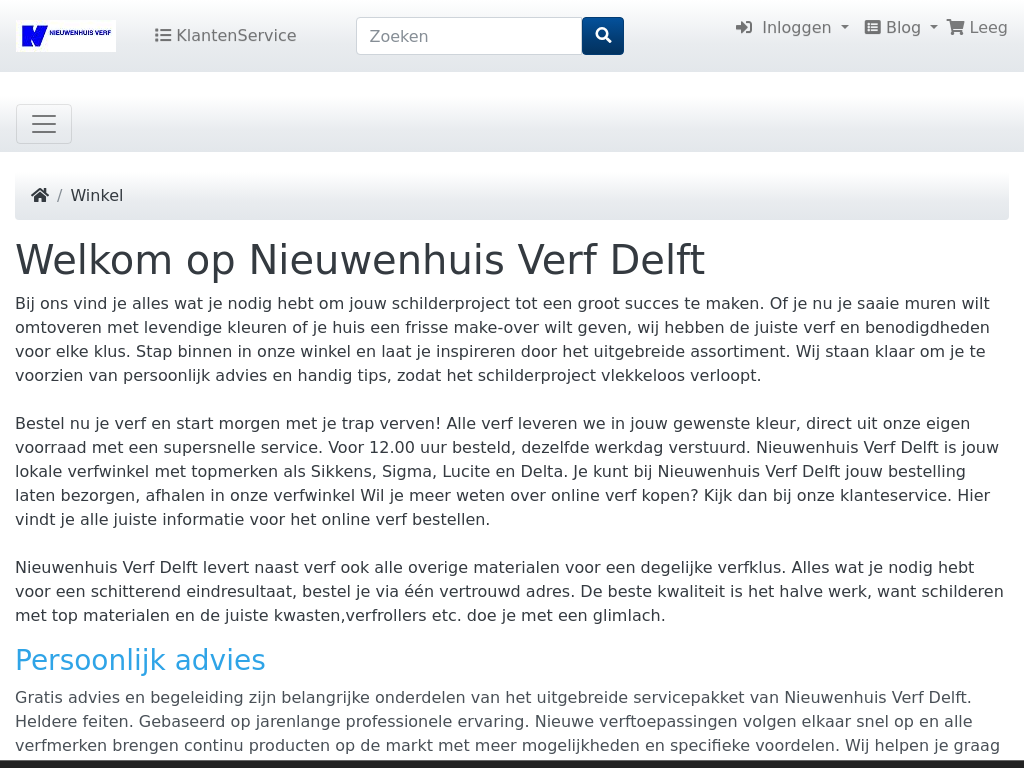Toggle the hamburger navigation menu
The height and width of the screenshot is (768, 1024).
44,124
